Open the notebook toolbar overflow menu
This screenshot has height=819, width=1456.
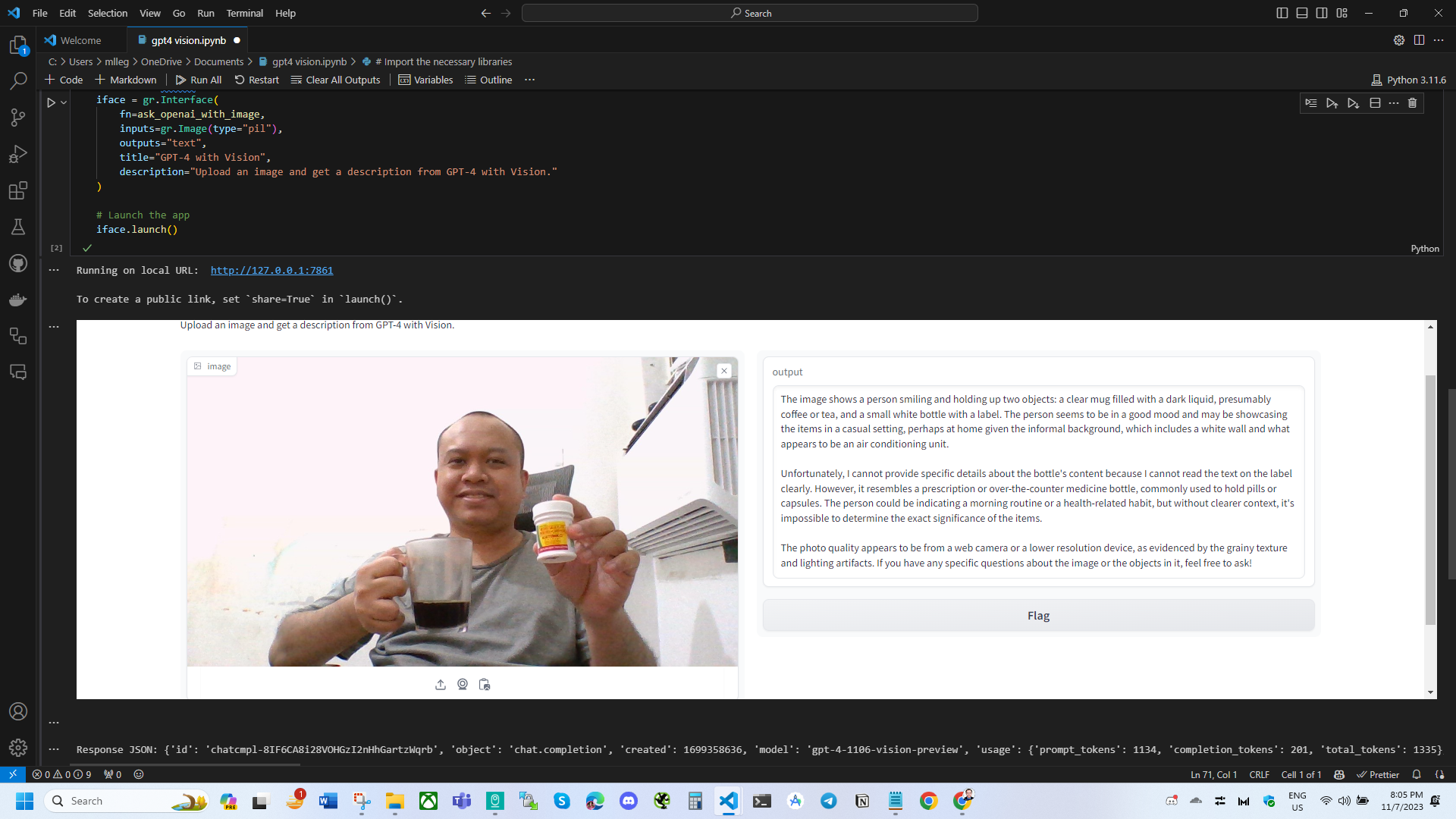tap(530, 80)
